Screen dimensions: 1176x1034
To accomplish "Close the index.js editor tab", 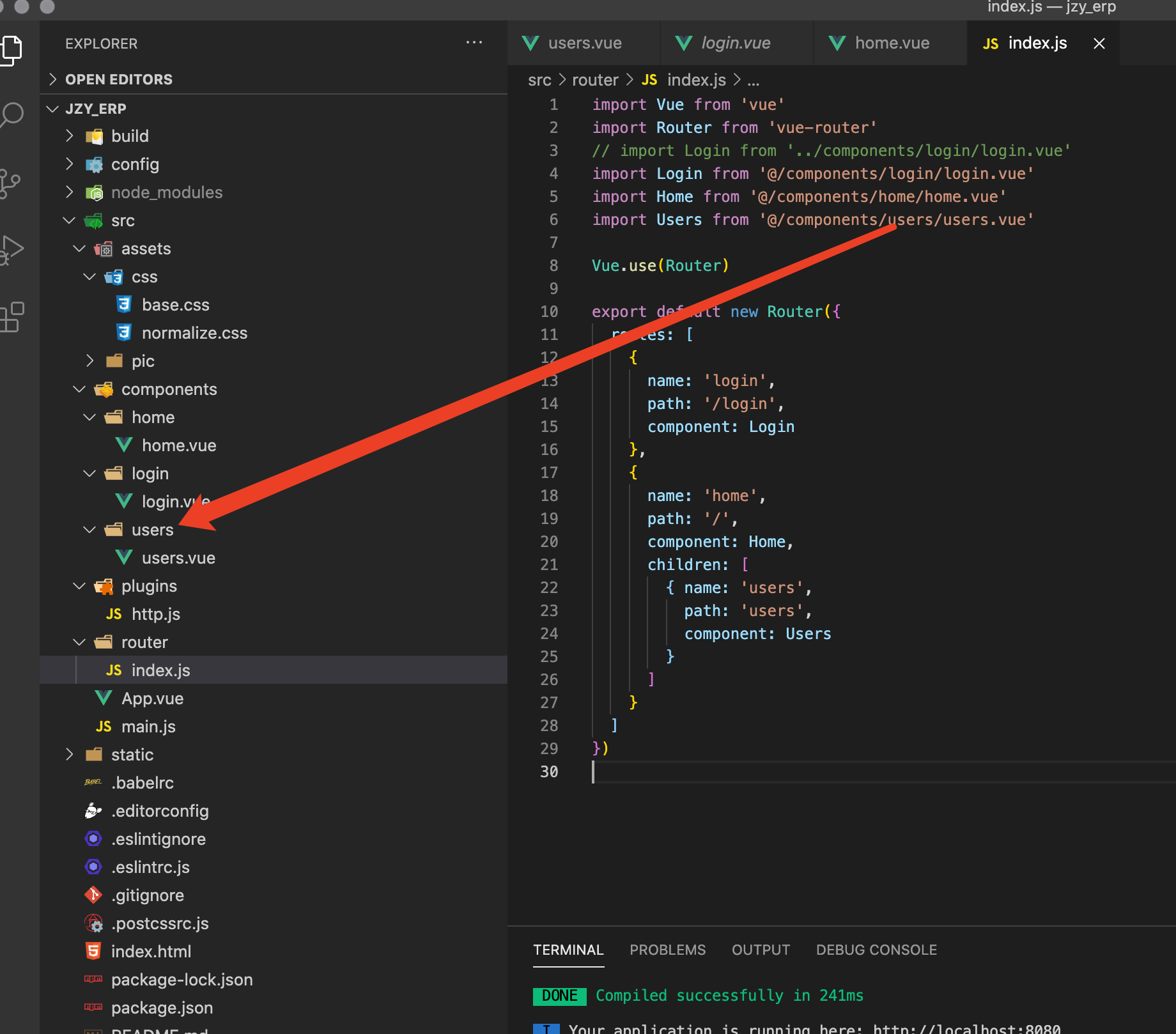I will point(1099,43).
